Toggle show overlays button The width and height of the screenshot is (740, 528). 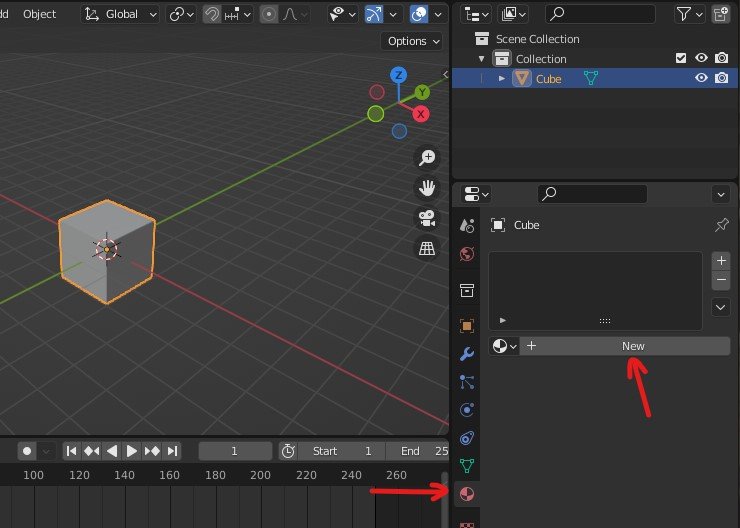419,14
